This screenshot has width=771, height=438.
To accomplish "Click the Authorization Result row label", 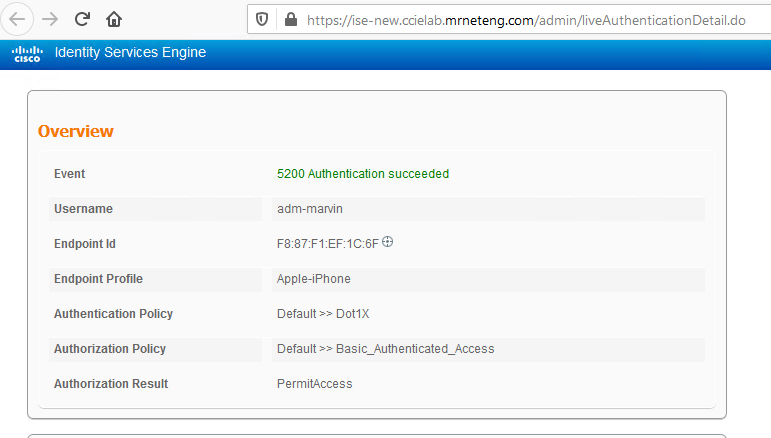I will pyautogui.click(x=111, y=384).
